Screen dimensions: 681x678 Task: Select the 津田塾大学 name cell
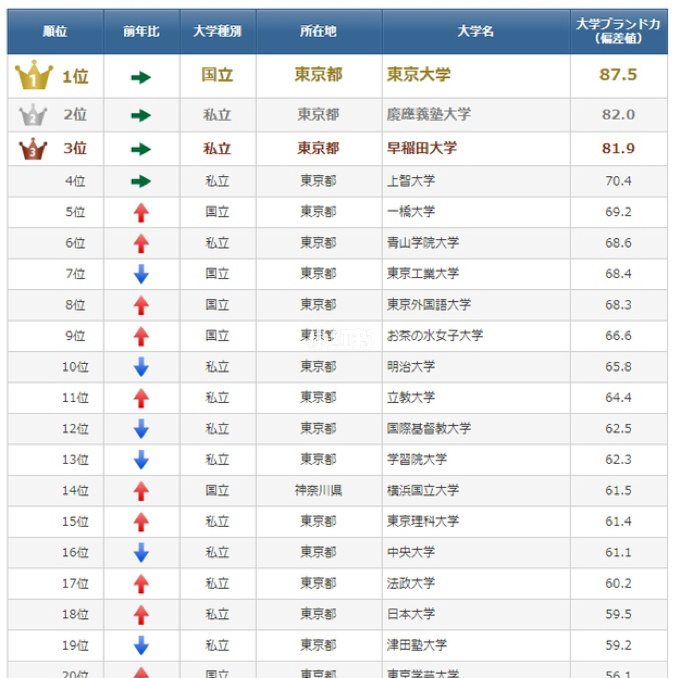pyautogui.click(x=476, y=645)
